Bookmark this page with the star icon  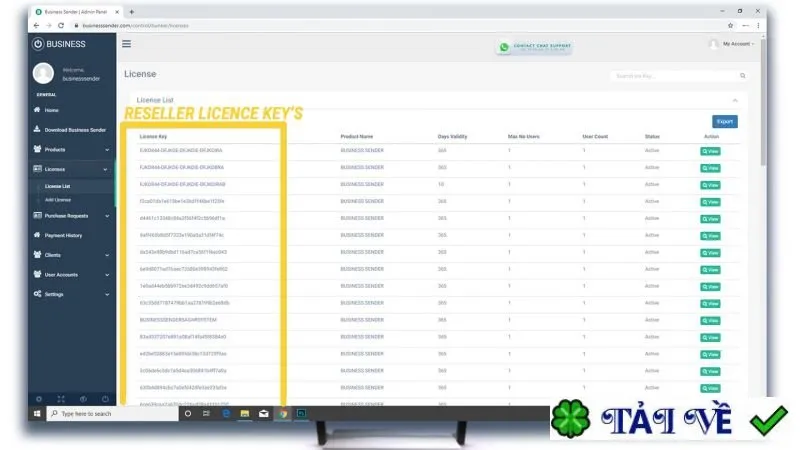click(730, 25)
